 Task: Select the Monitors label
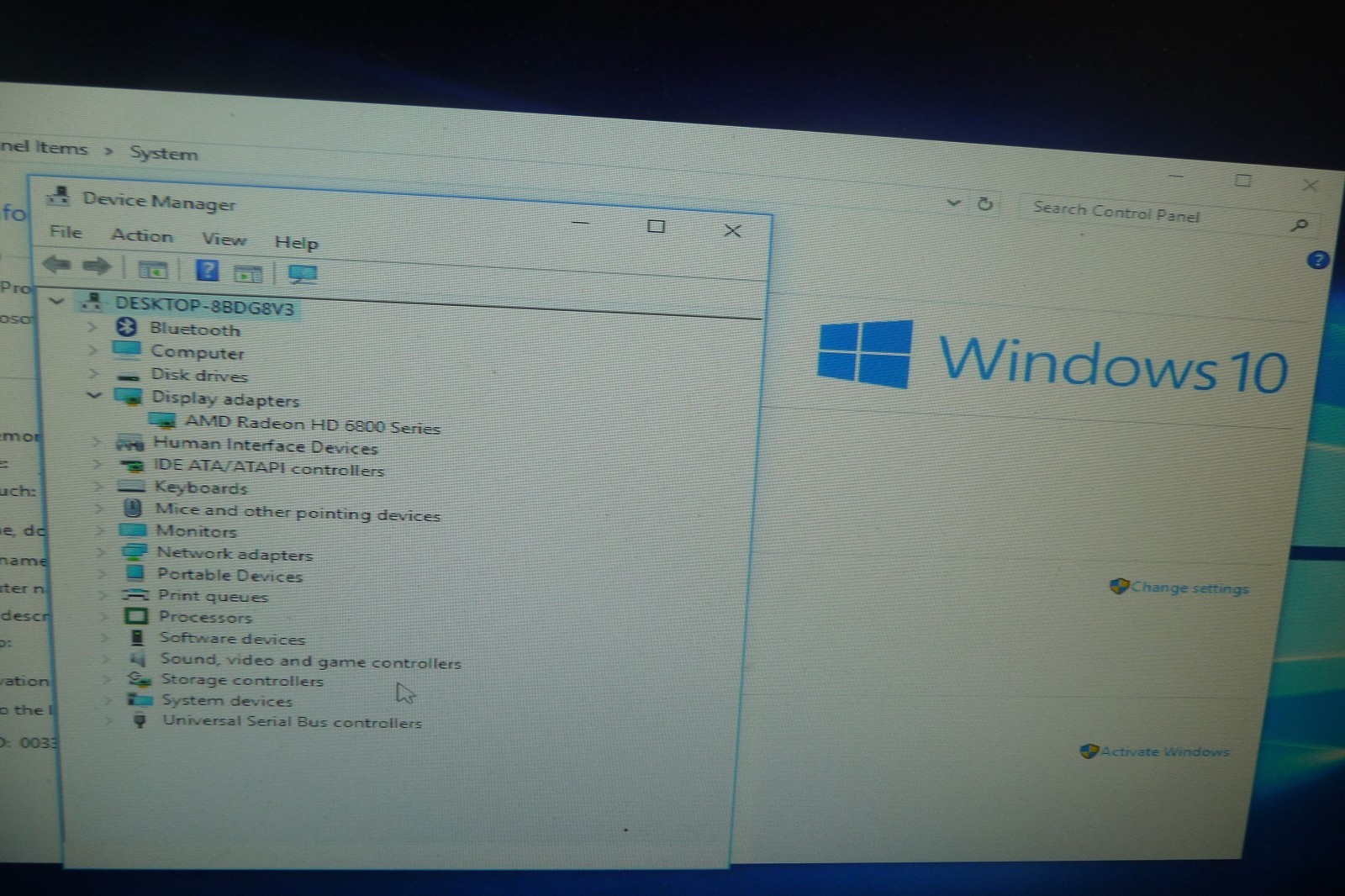pyautogui.click(x=196, y=530)
